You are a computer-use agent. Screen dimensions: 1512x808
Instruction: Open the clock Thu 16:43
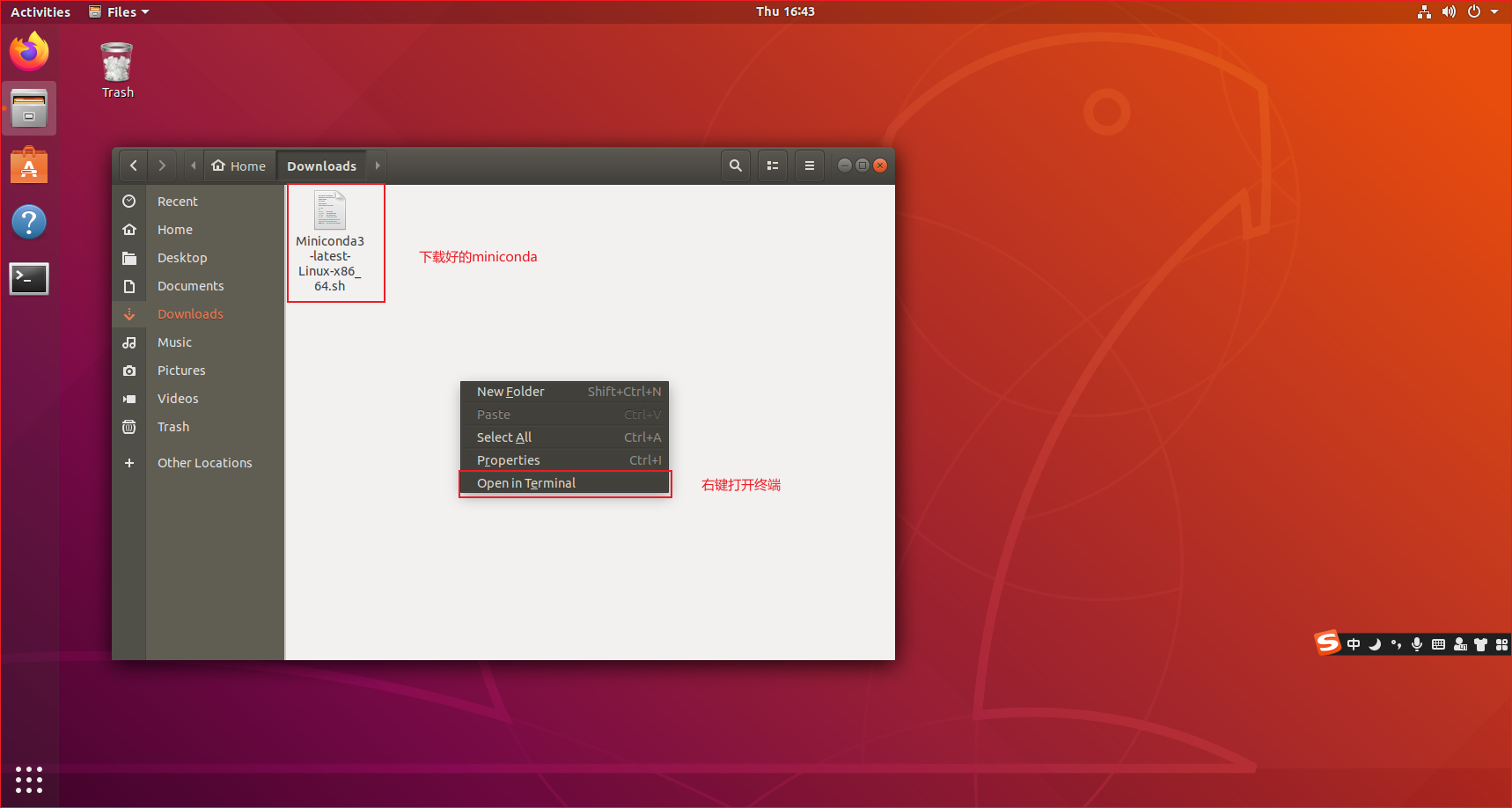[785, 11]
